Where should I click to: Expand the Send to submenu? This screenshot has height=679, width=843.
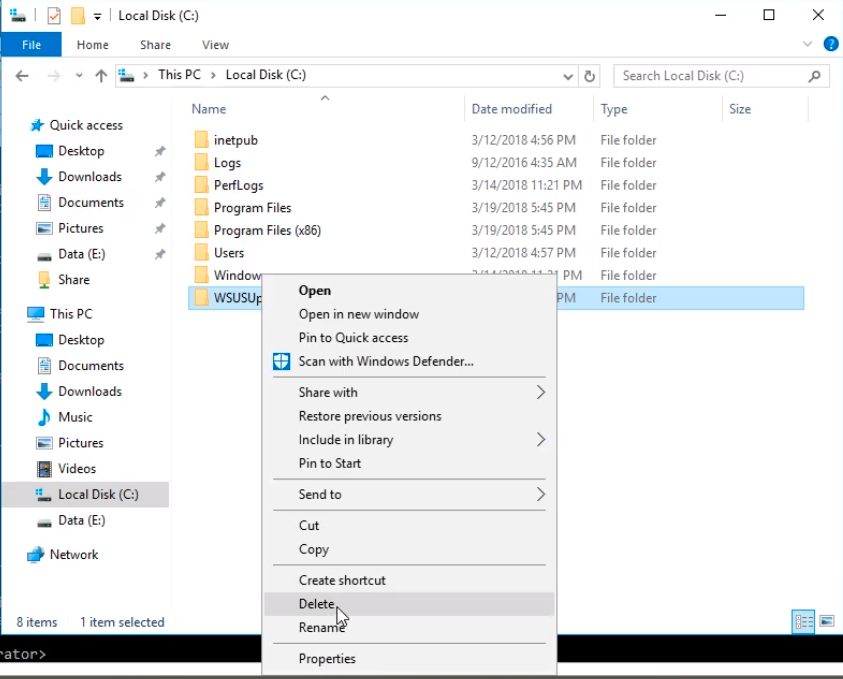409,495
